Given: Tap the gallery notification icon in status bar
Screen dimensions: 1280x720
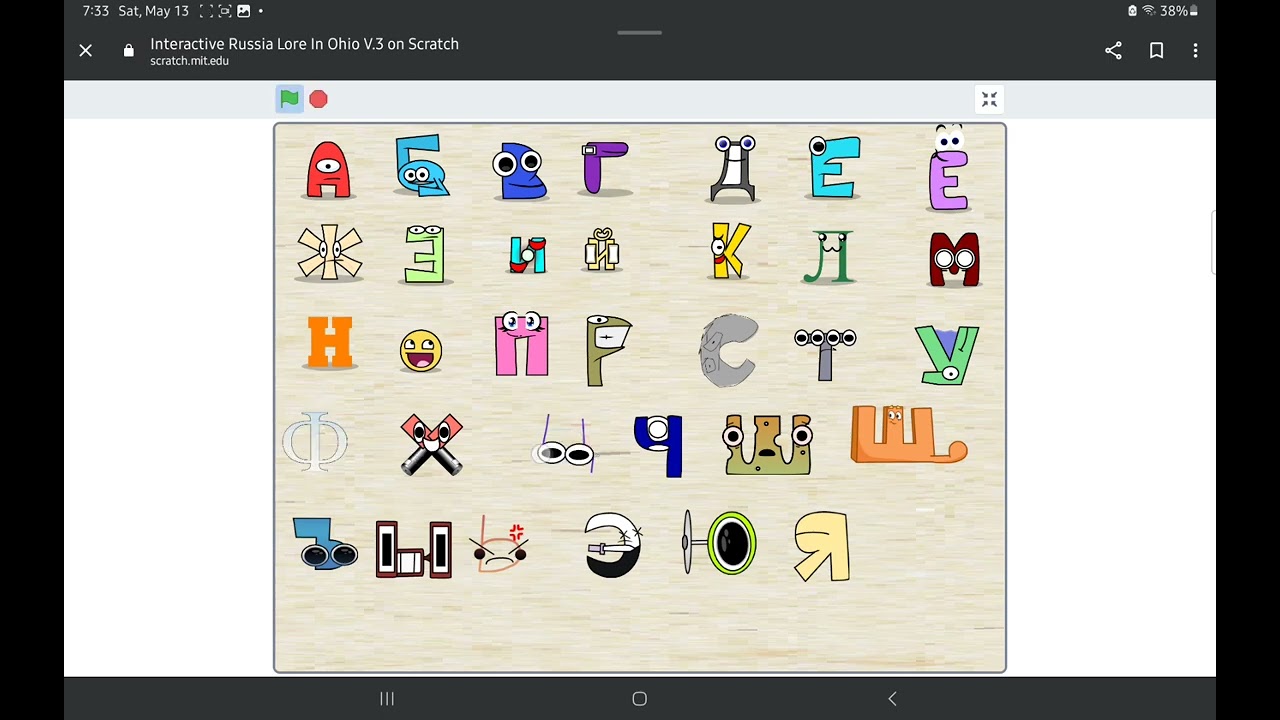Looking at the screenshot, I should point(244,11).
